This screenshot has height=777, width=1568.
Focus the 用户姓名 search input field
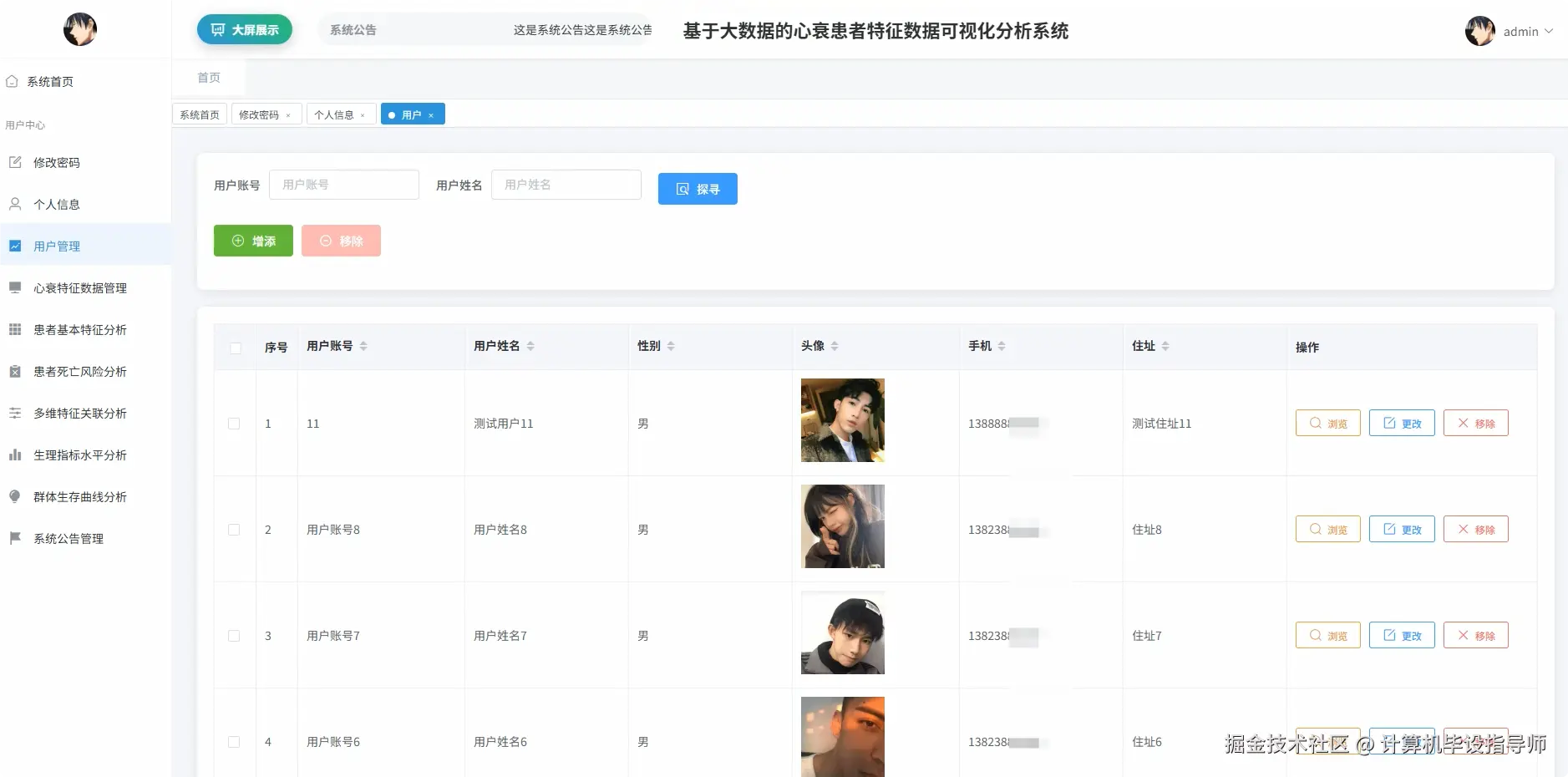coord(566,185)
